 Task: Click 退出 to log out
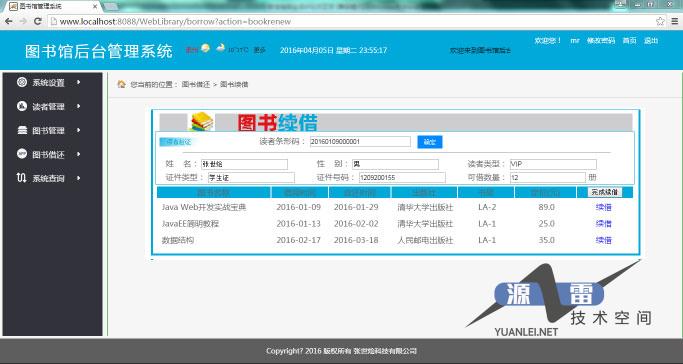pos(651,40)
